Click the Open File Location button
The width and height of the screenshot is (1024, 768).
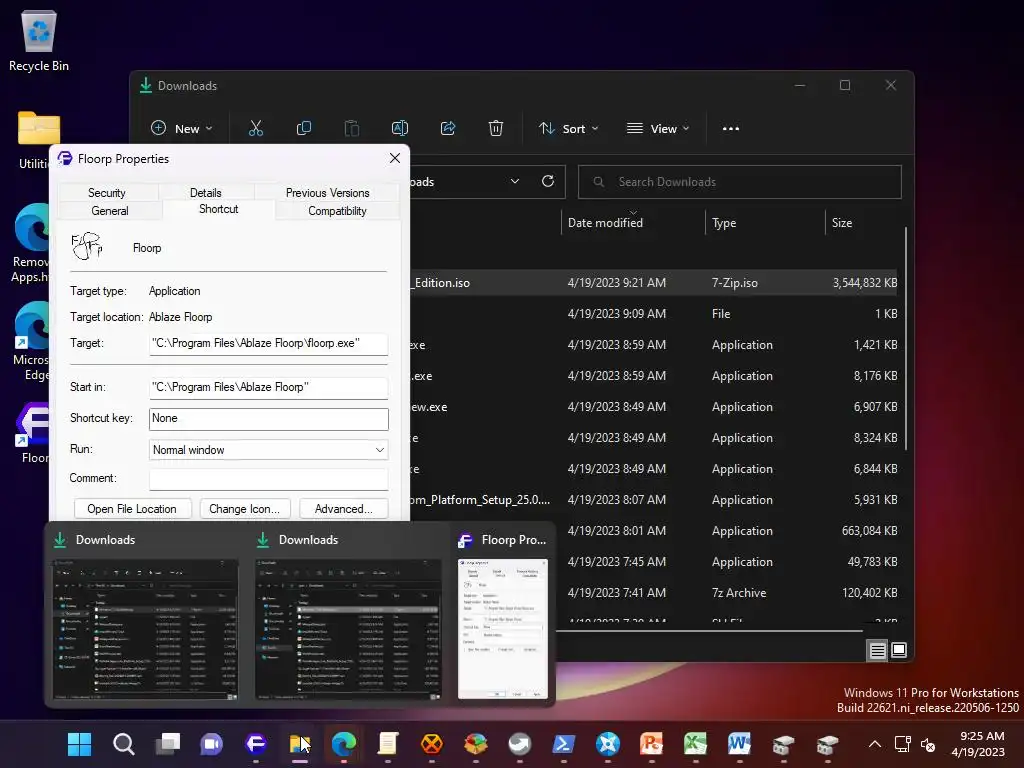pyautogui.click(x=133, y=509)
